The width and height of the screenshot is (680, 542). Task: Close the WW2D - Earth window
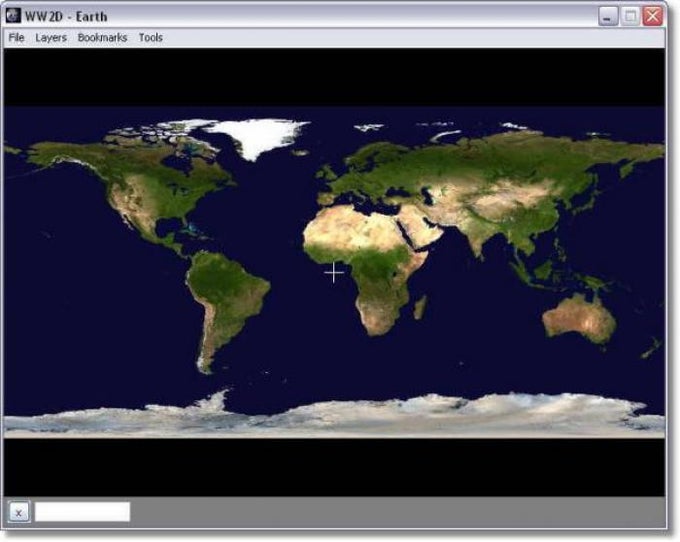click(652, 17)
